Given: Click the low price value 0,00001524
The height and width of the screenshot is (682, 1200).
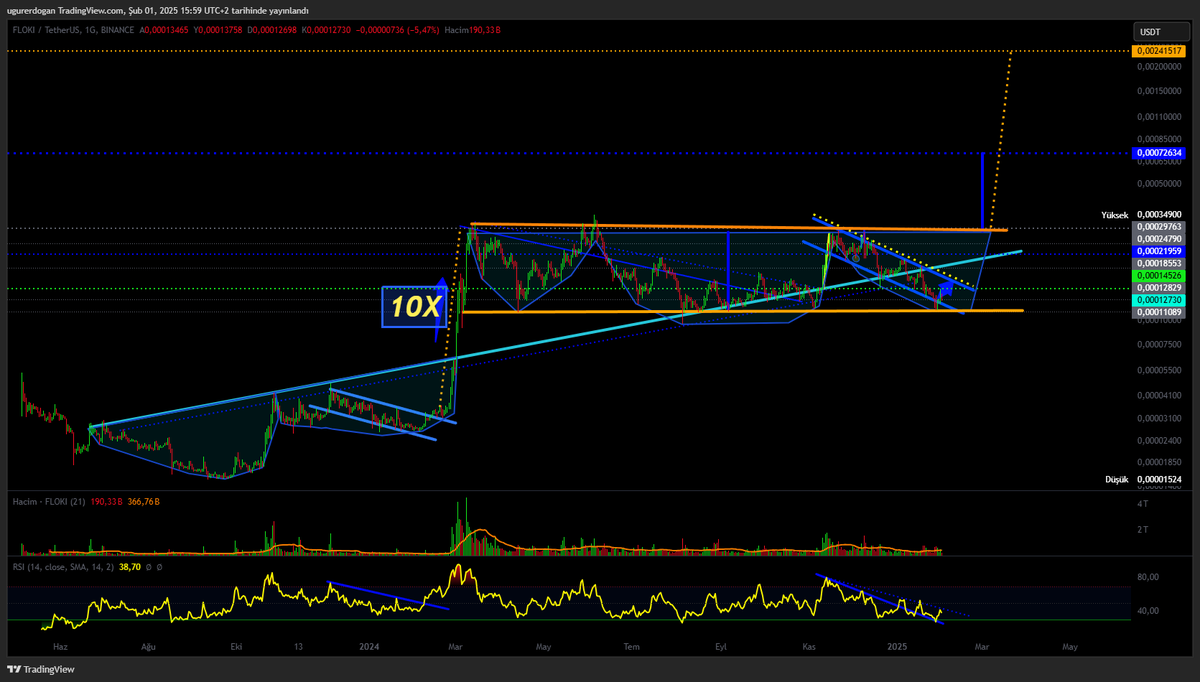Looking at the screenshot, I should [1159, 480].
